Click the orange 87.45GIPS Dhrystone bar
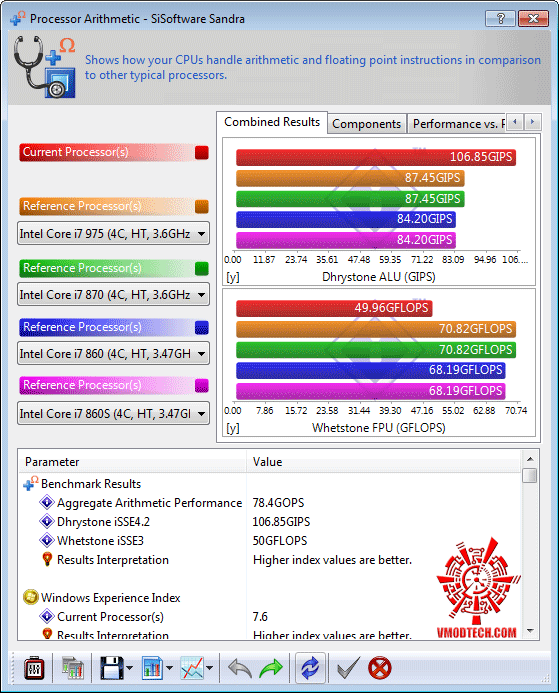The height and width of the screenshot is (693, 559). pos(350,178)
